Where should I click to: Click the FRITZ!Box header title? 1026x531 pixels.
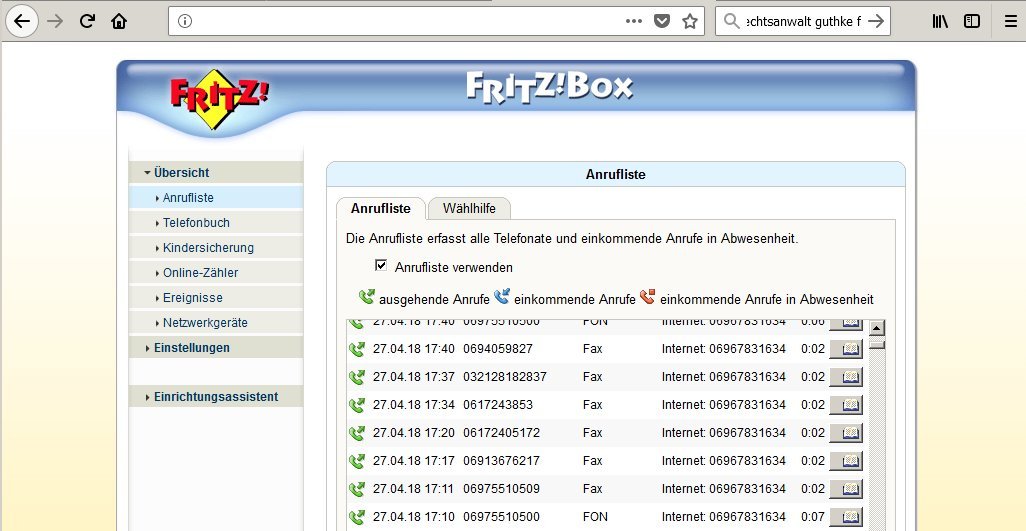550,87
